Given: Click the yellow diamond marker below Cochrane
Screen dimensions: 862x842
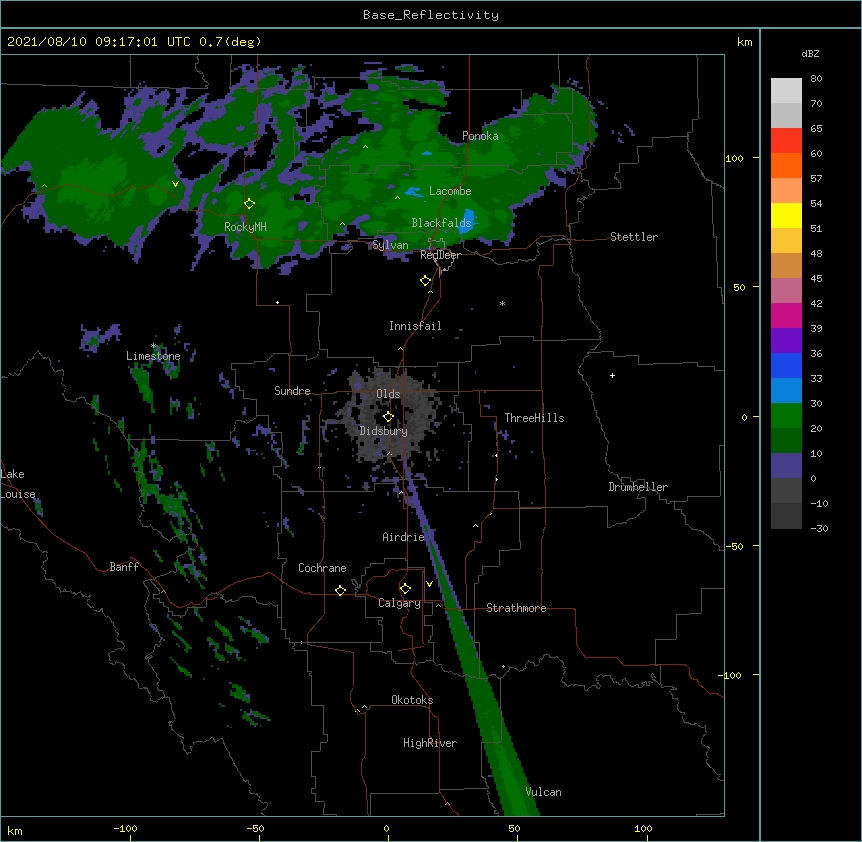Looking at the screenshot, I should click(340, 590).
